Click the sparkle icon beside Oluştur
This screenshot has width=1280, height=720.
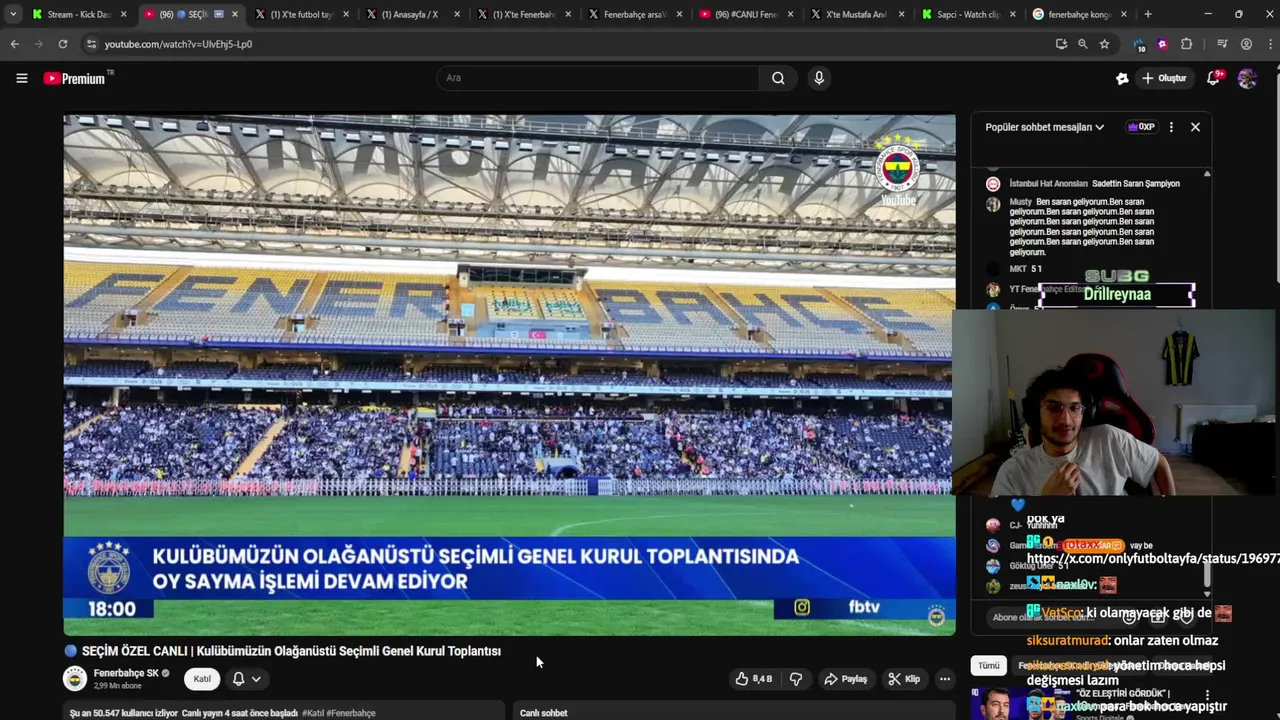coord(1122,78)
